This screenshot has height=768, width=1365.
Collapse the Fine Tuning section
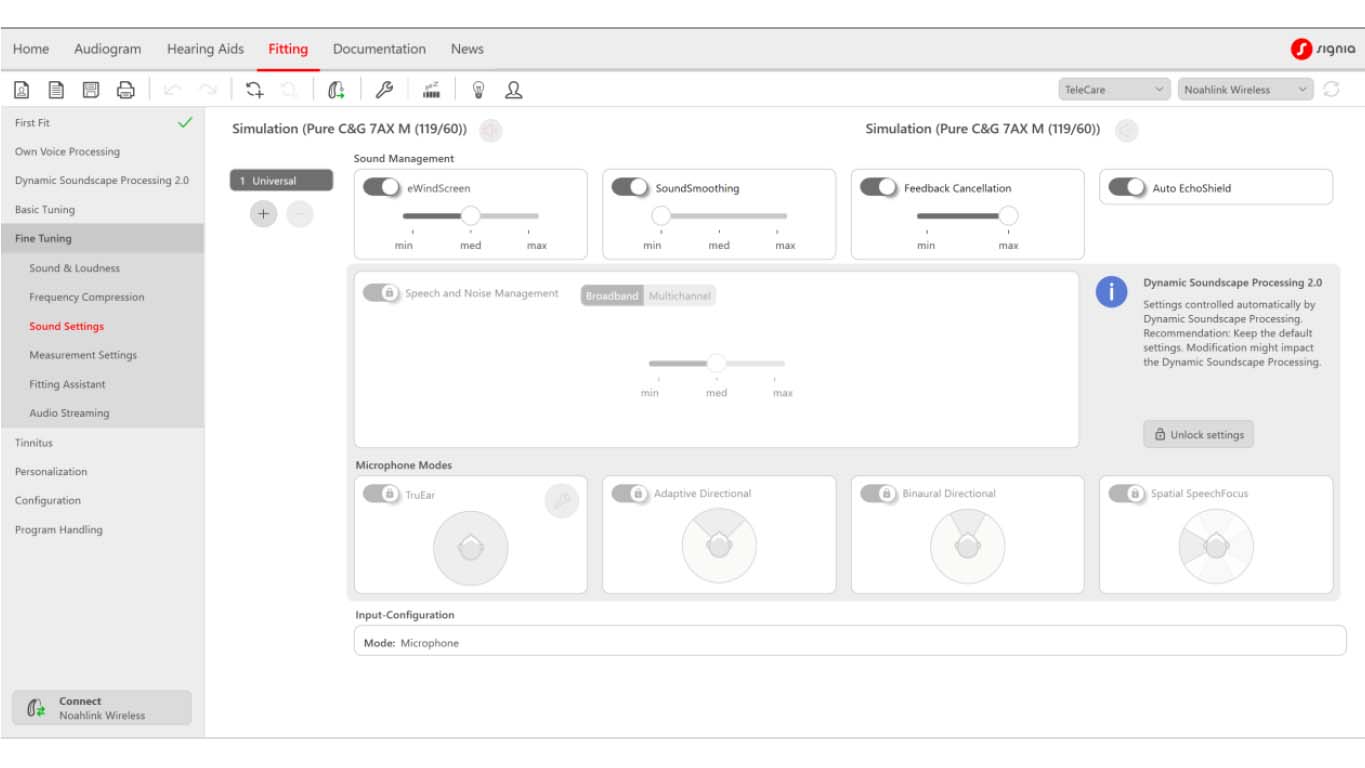(102, 239)
